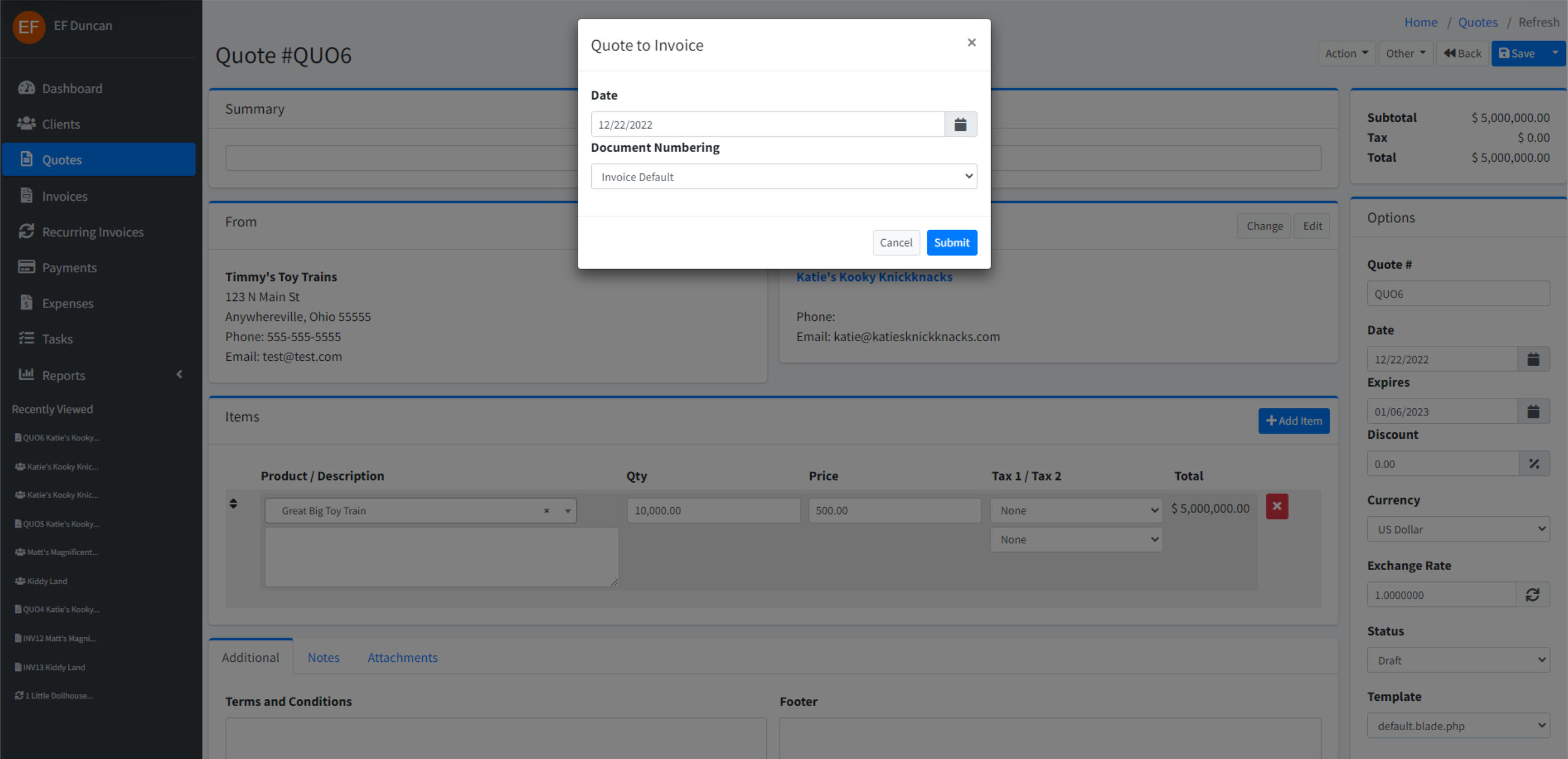Click the item reorder handle arrows
The width and height of the screenshot is (1568, 759).
click(233, 503)
